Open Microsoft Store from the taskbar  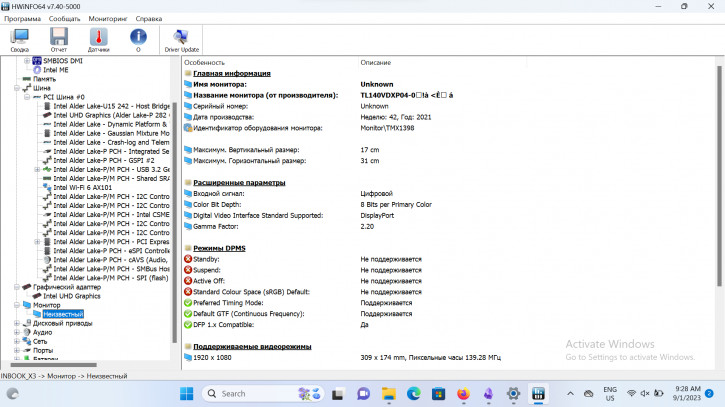point(438,394)
